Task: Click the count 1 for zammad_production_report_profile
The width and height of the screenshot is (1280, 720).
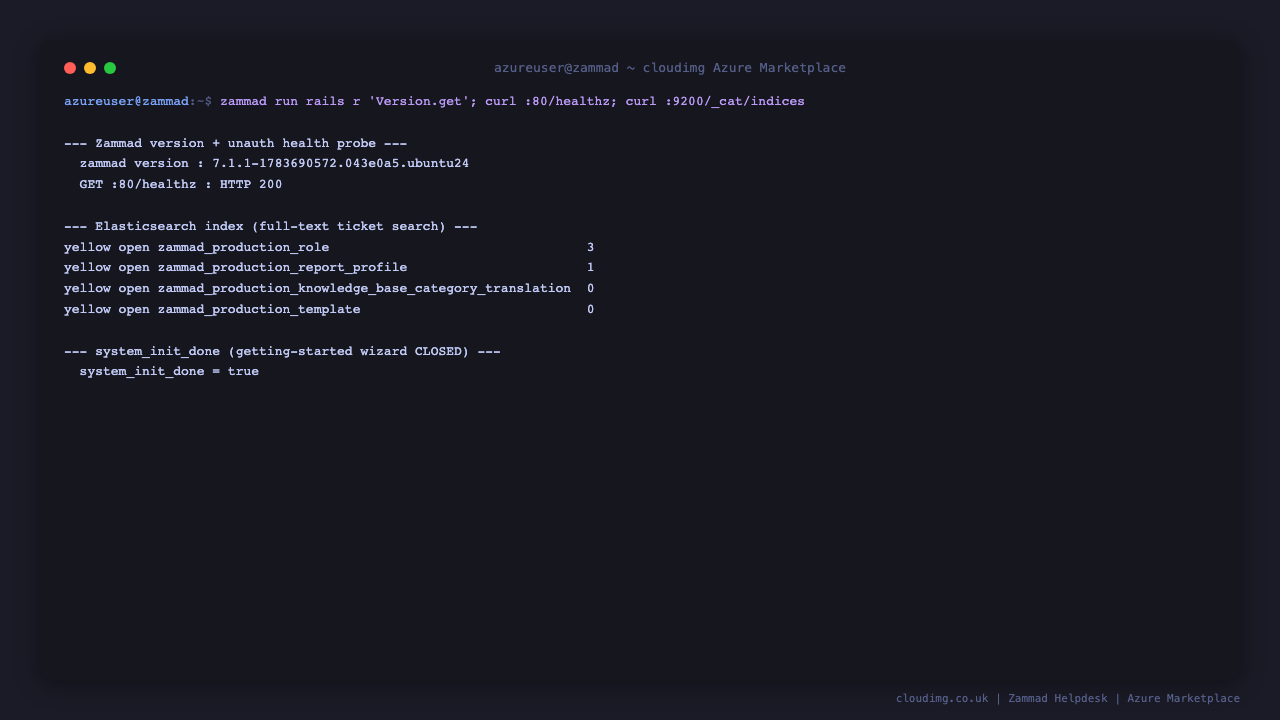Action: tap(591, 267)
